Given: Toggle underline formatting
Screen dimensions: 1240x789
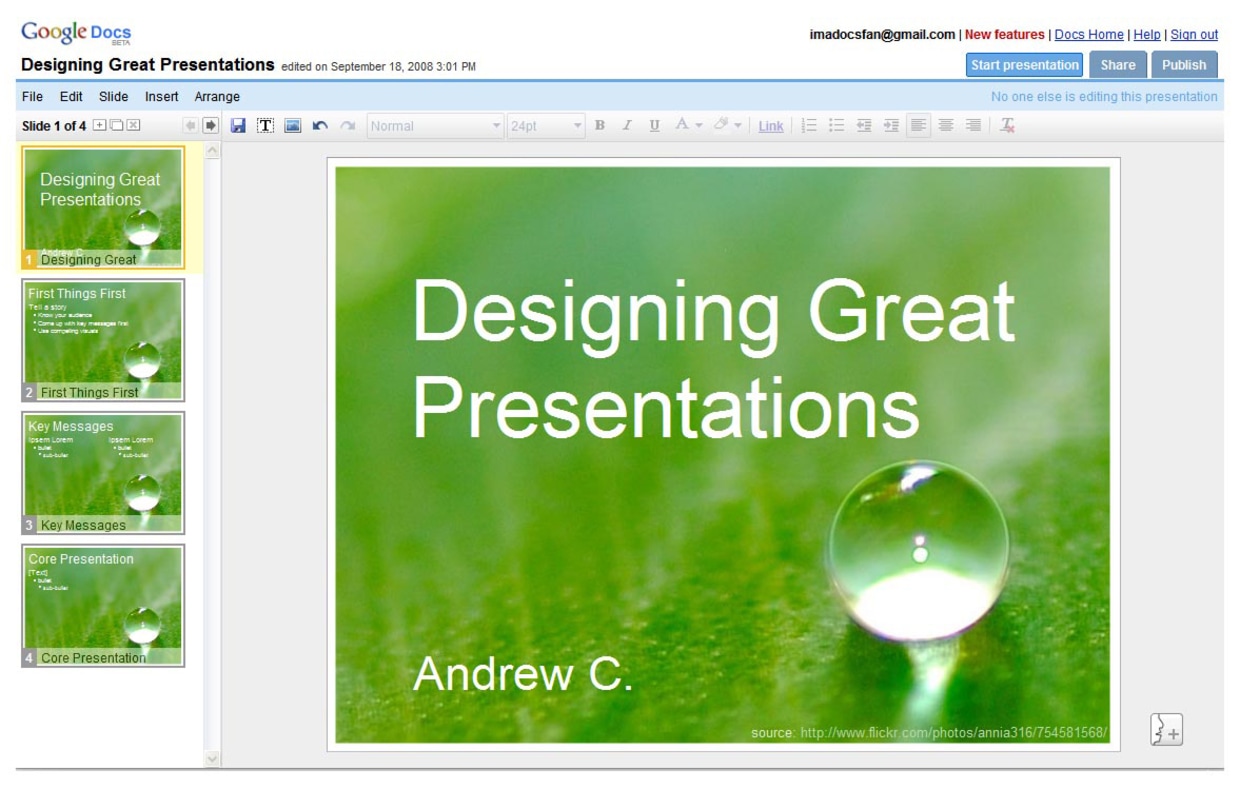Looking at the screenshot, I should tap(654, 126).
